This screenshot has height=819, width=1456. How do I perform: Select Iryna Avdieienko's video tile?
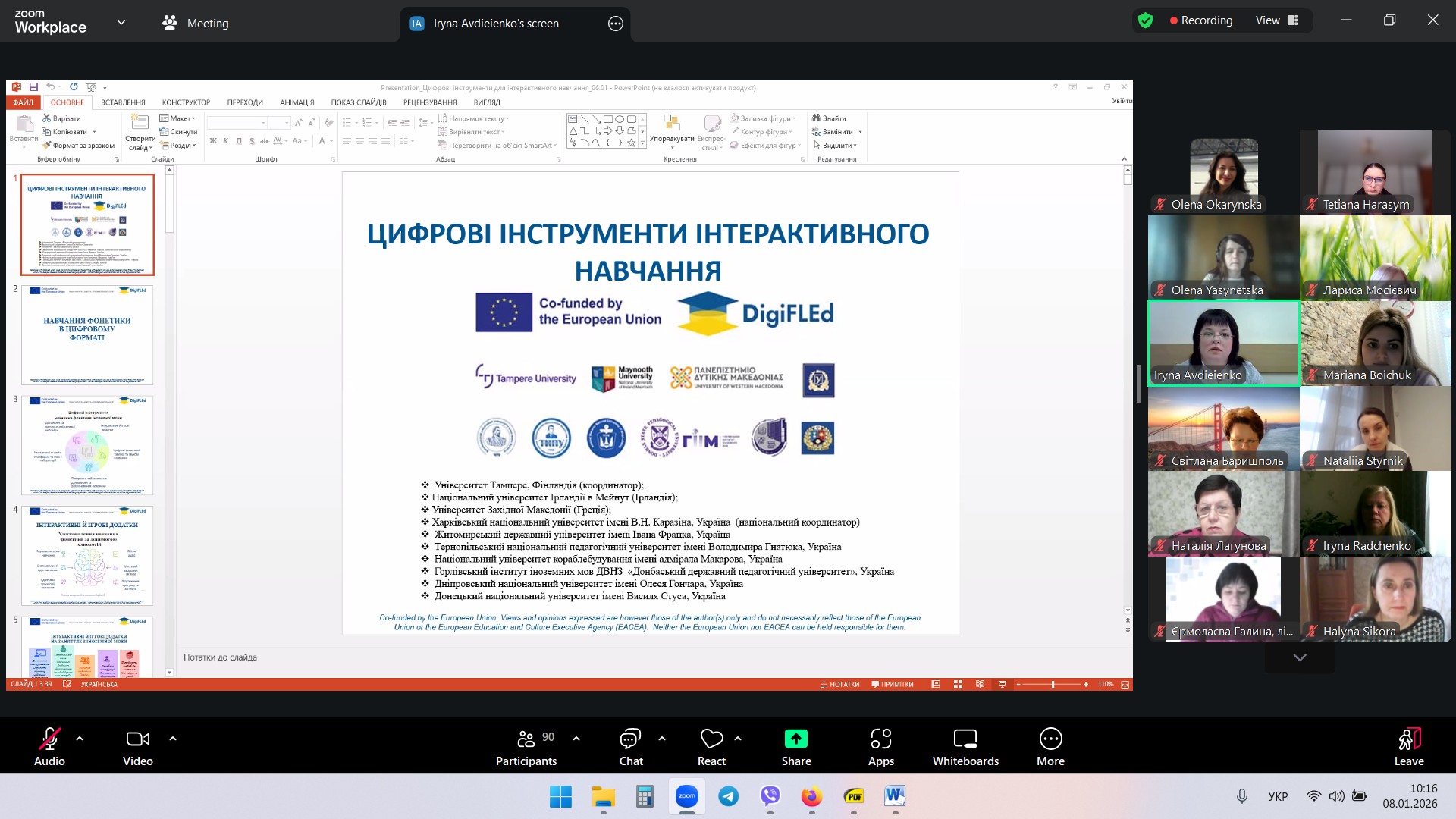(1223, 344)
